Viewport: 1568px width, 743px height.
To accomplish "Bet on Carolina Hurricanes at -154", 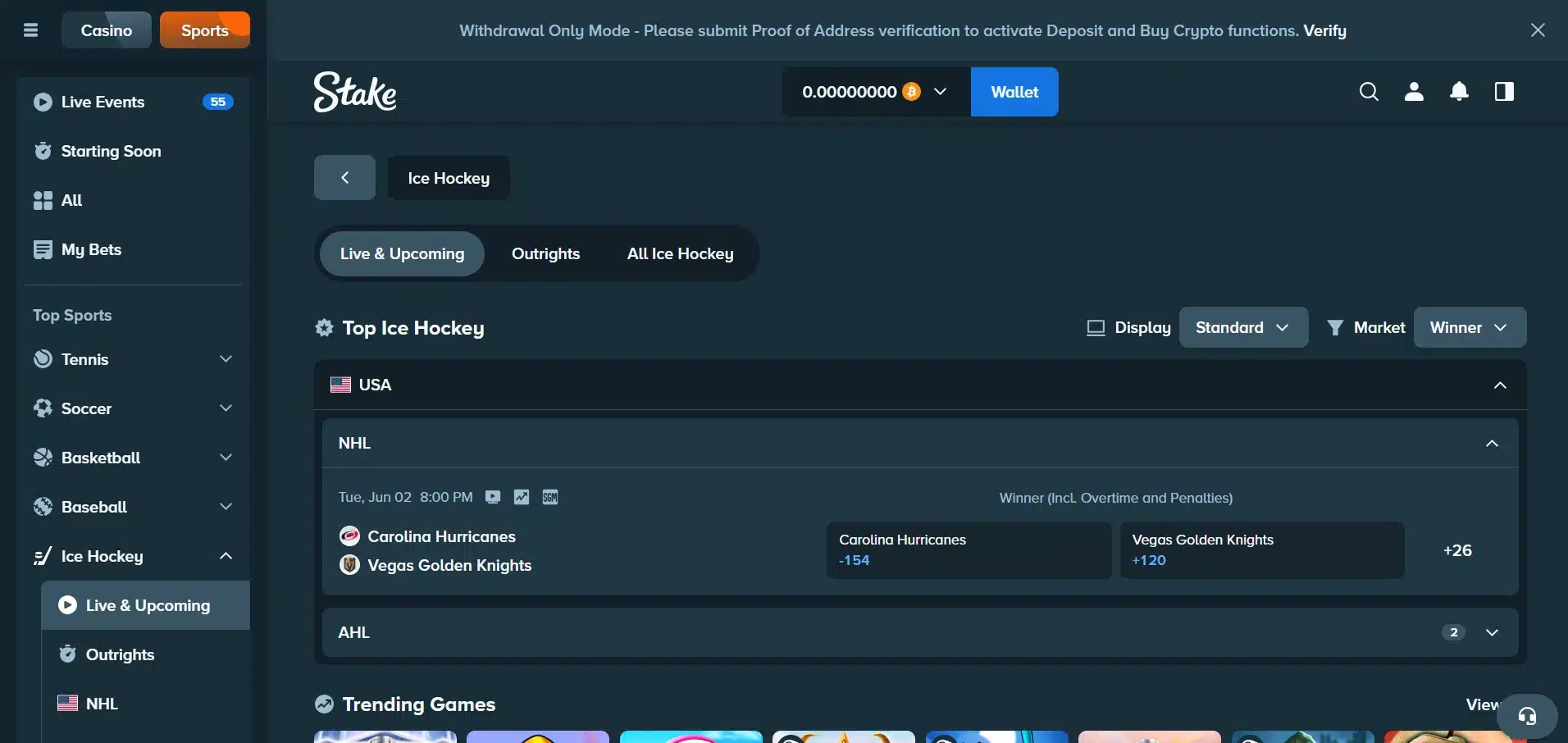I will click(969, 550).
